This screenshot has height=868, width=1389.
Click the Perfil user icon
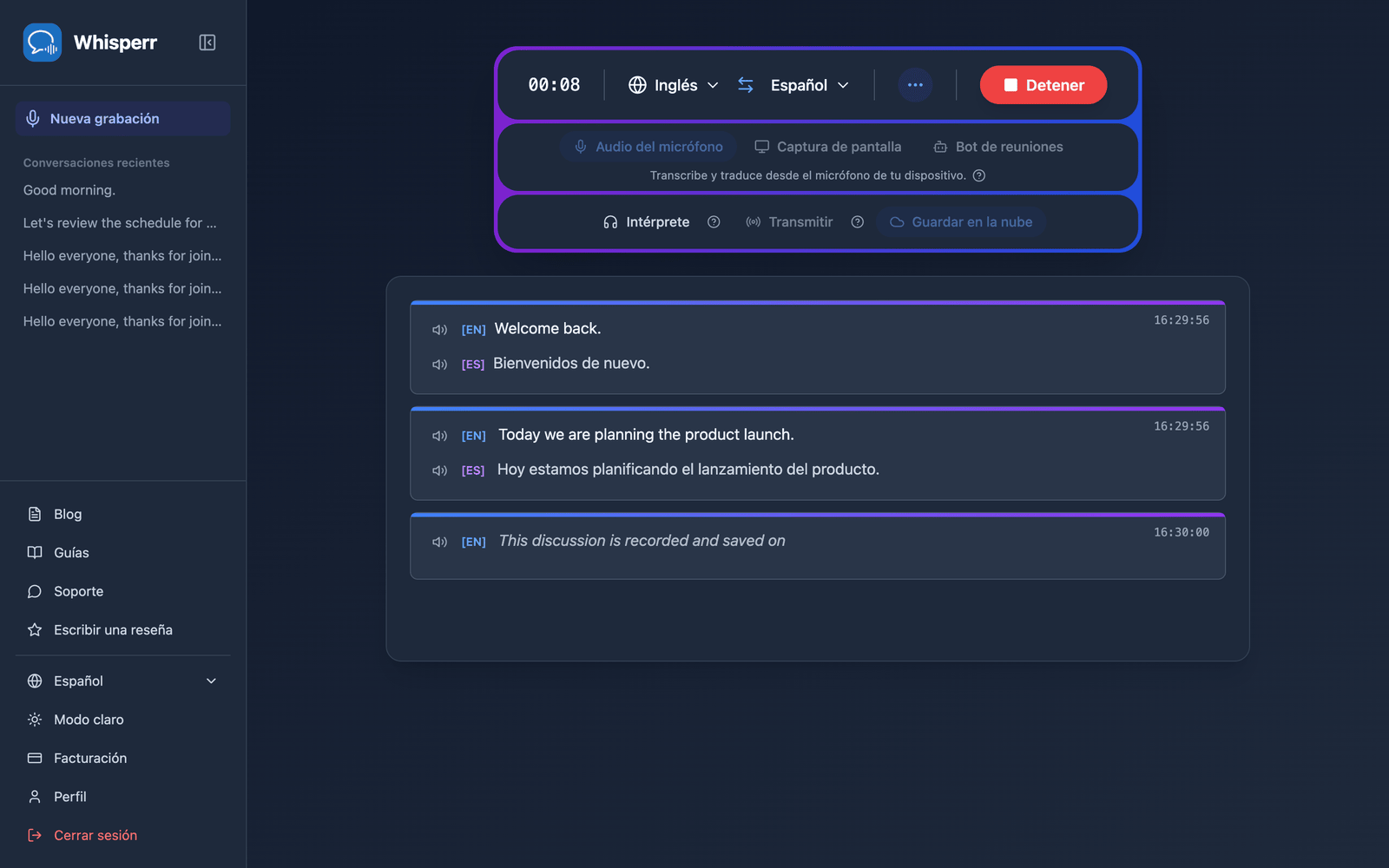35,797
